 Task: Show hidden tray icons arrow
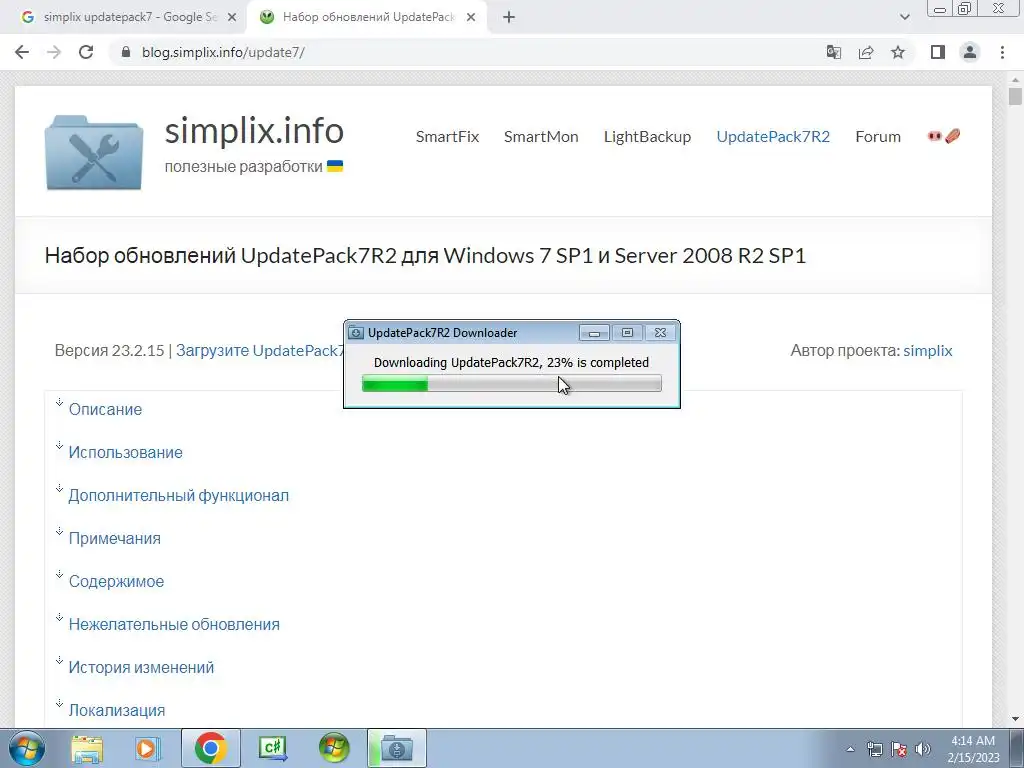(850, 749)
